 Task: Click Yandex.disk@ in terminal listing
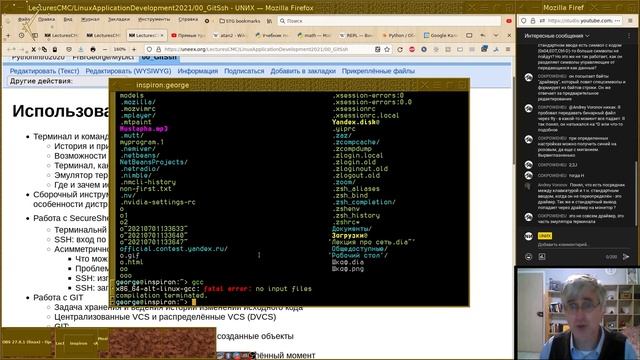click(356, 122)
